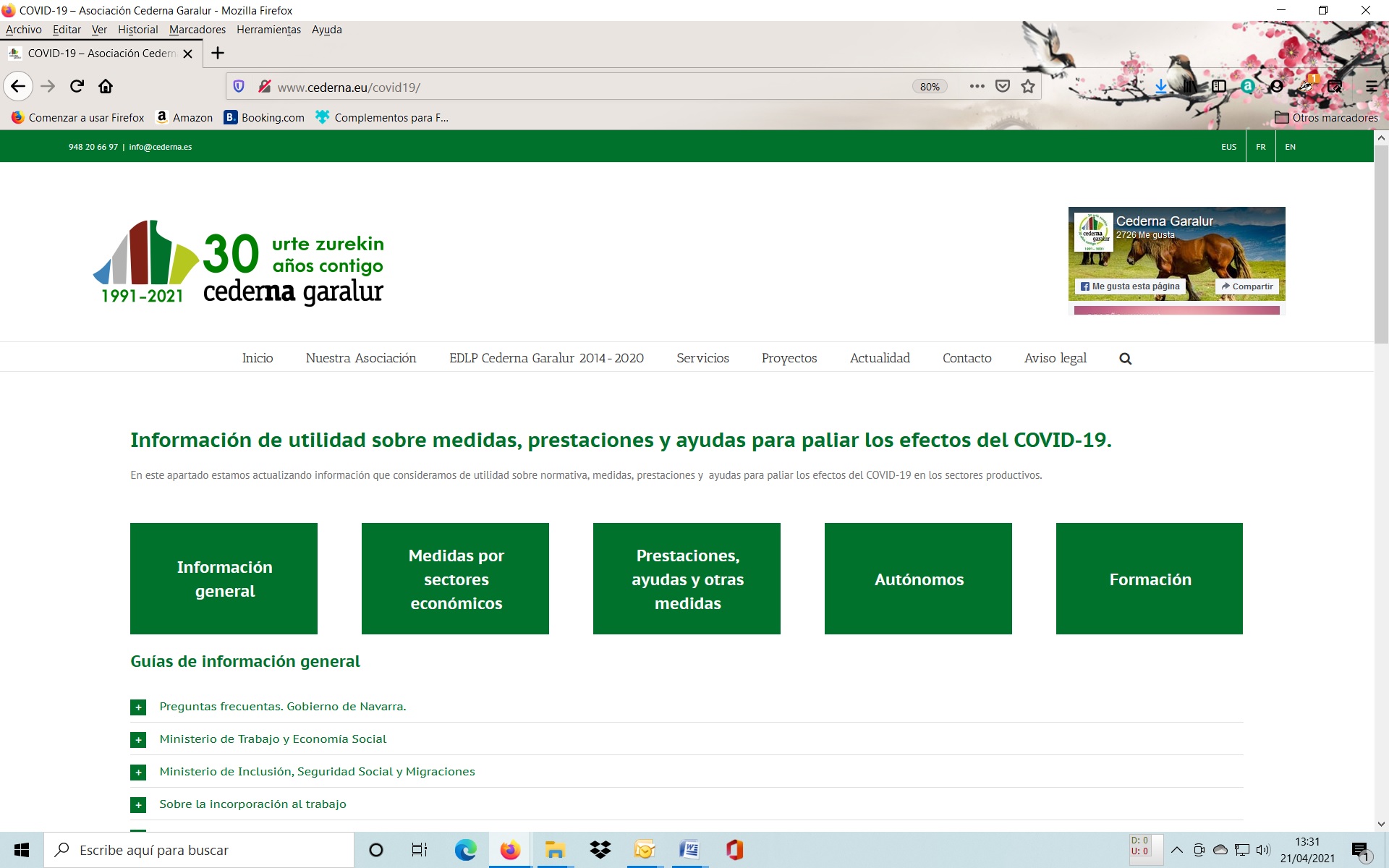
Task: Click the Pocket save icon
Action: point(1003,86)
